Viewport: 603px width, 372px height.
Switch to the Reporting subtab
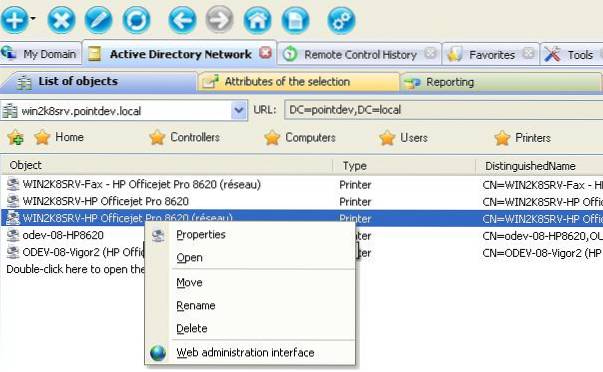pos(501,82)
